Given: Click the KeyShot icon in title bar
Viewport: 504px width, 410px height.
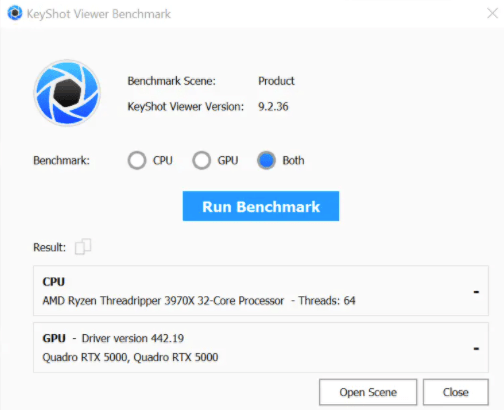Looking at the screenshot, I should tap(15, 13).
